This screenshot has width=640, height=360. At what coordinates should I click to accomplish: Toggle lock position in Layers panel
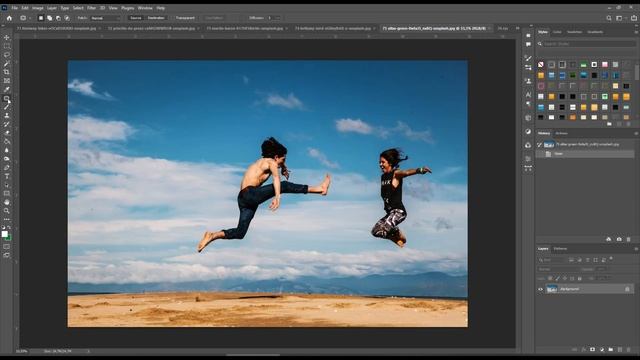tap(565, 278)
